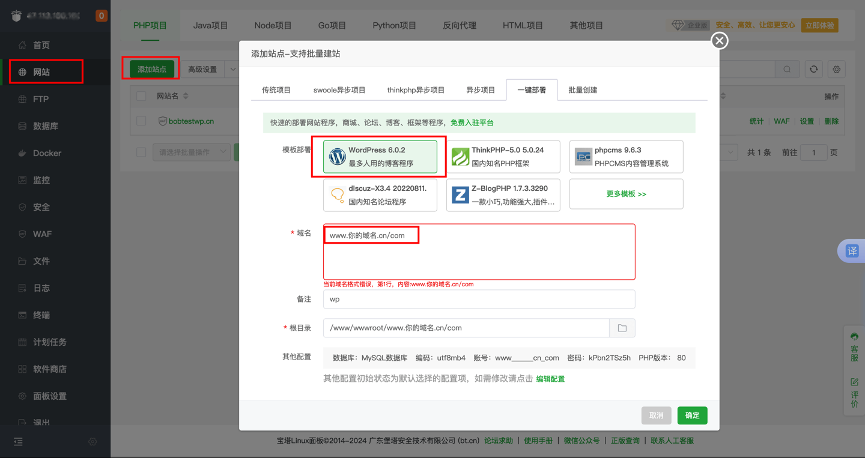Choose the discuz-X3.4 template
The image size is (866, 458).
(380, 194)
